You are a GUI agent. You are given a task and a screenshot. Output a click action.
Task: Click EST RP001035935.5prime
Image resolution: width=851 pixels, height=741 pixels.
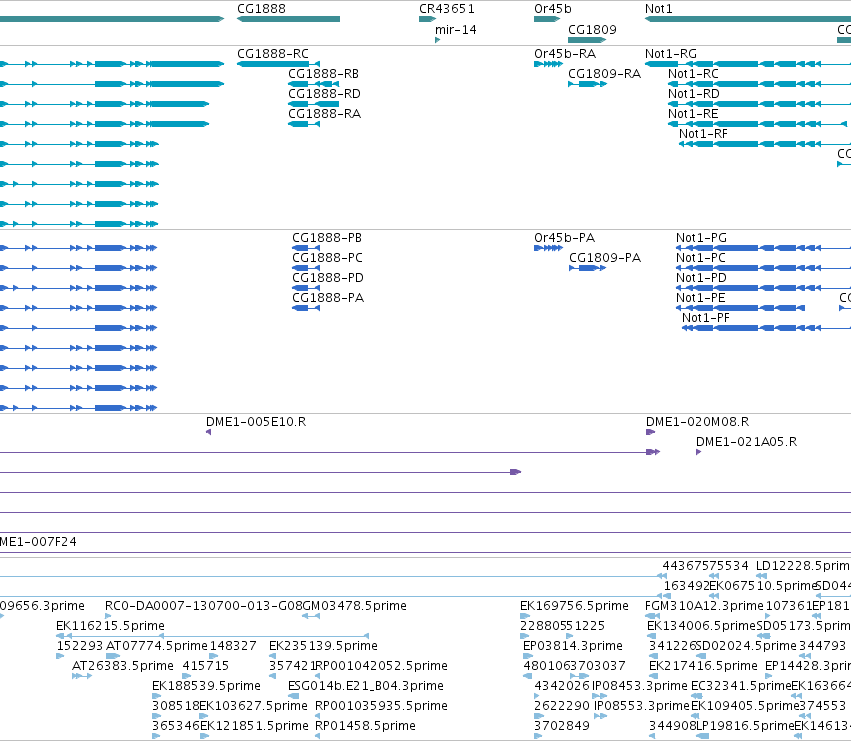(x=381, y=706)
